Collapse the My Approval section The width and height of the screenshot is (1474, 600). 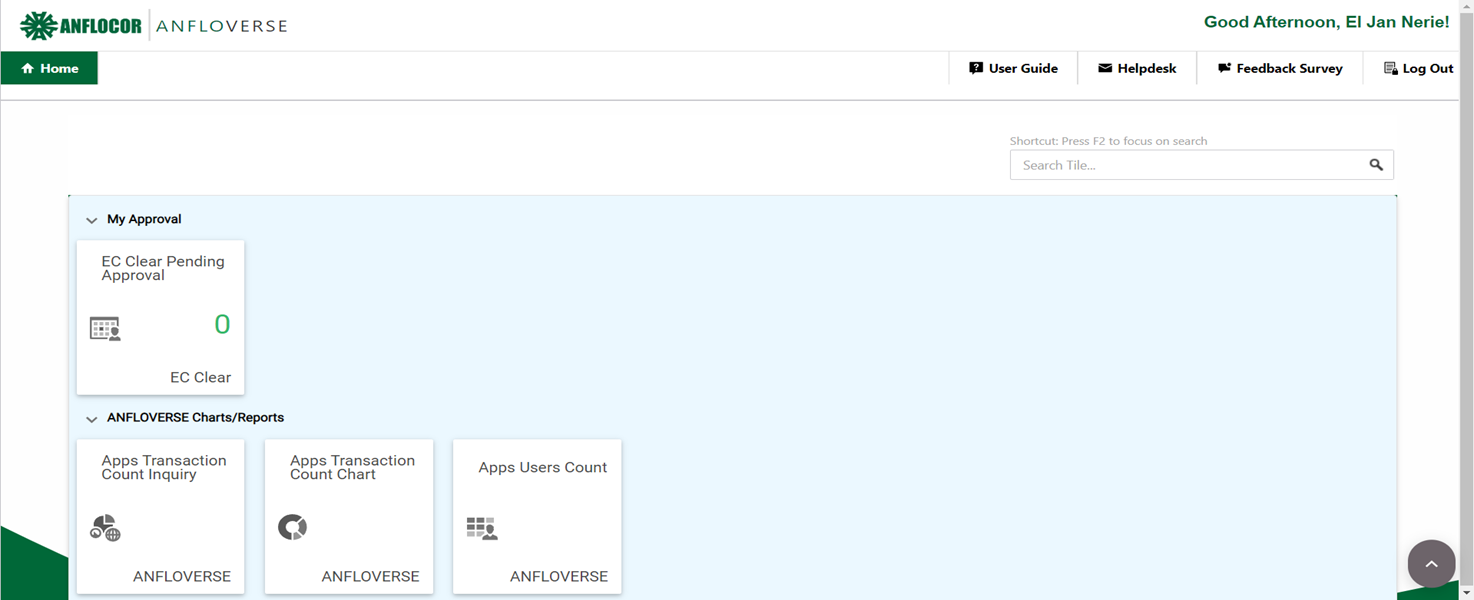[x=92, y=220]
